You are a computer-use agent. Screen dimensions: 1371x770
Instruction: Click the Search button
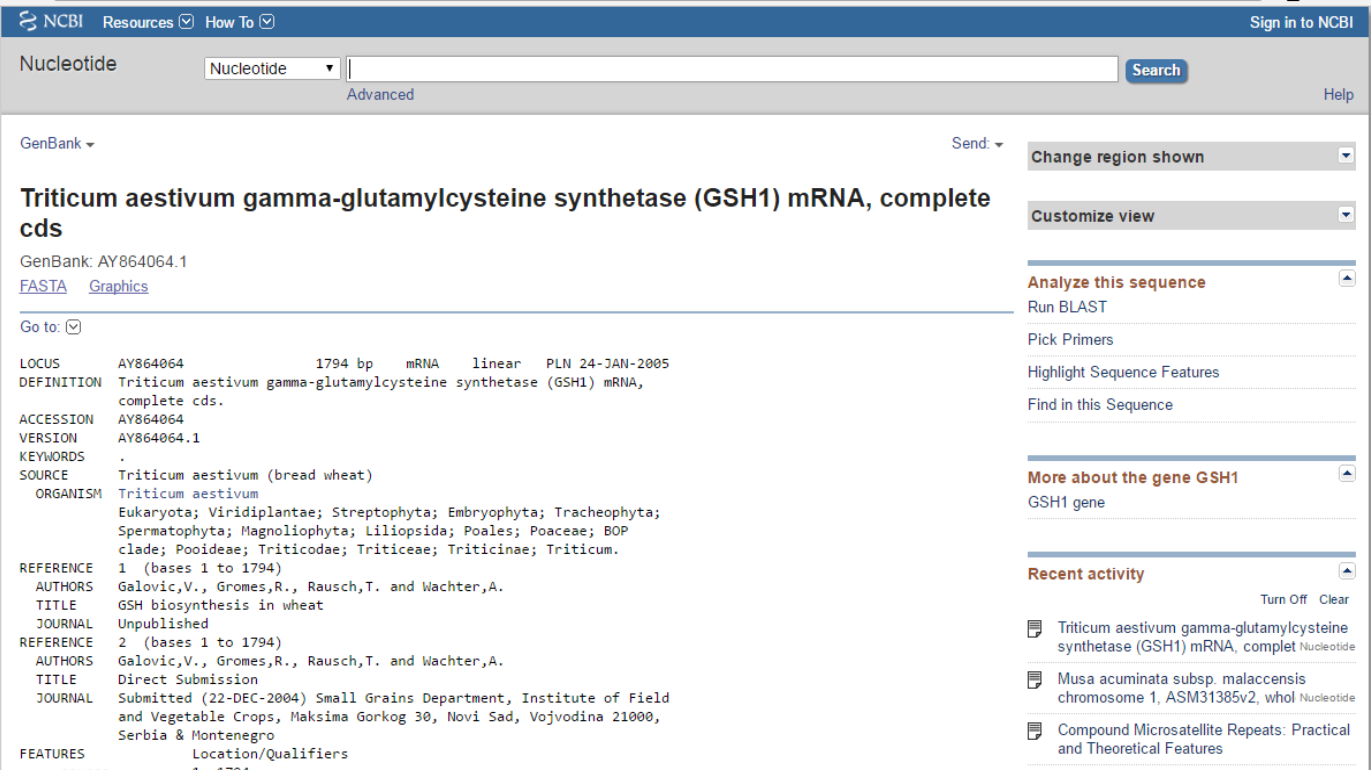click(x=1156, y=70)
